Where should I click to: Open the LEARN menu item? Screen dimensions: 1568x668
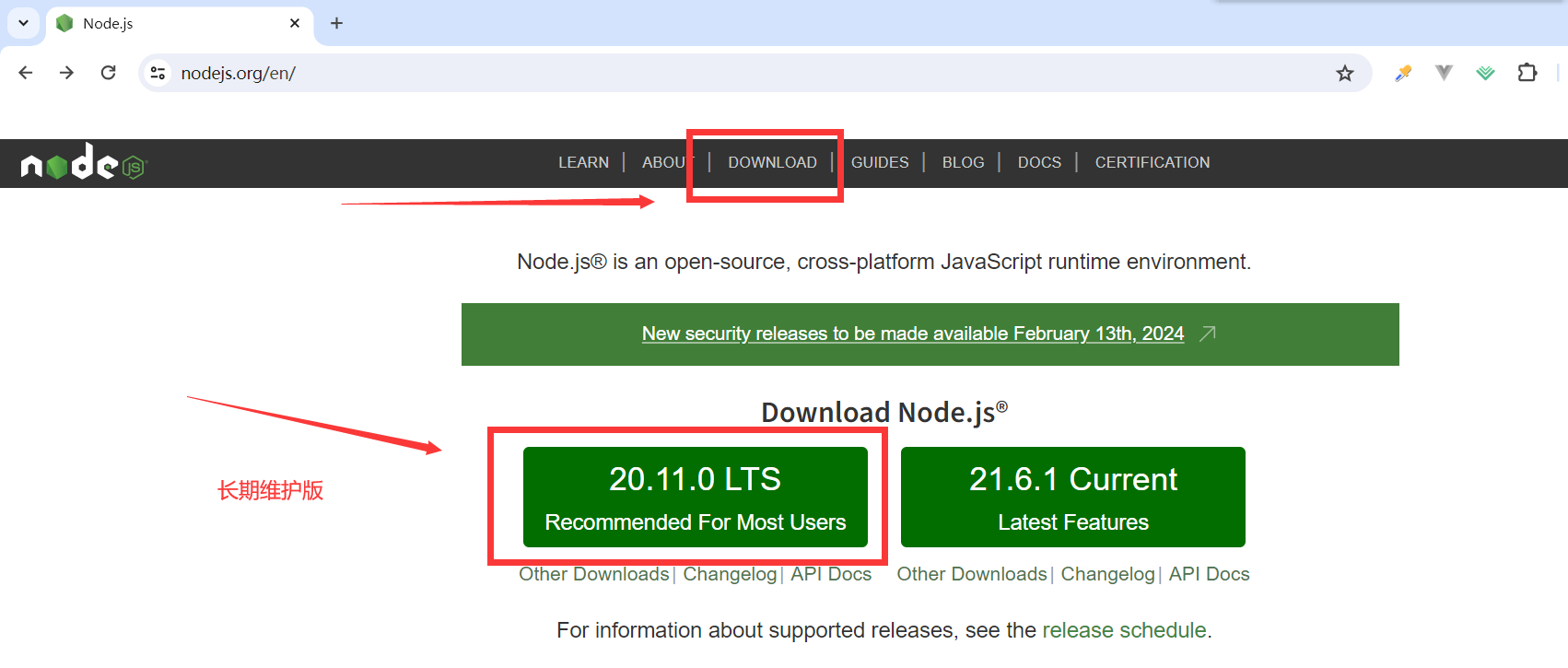coord(583,162)
